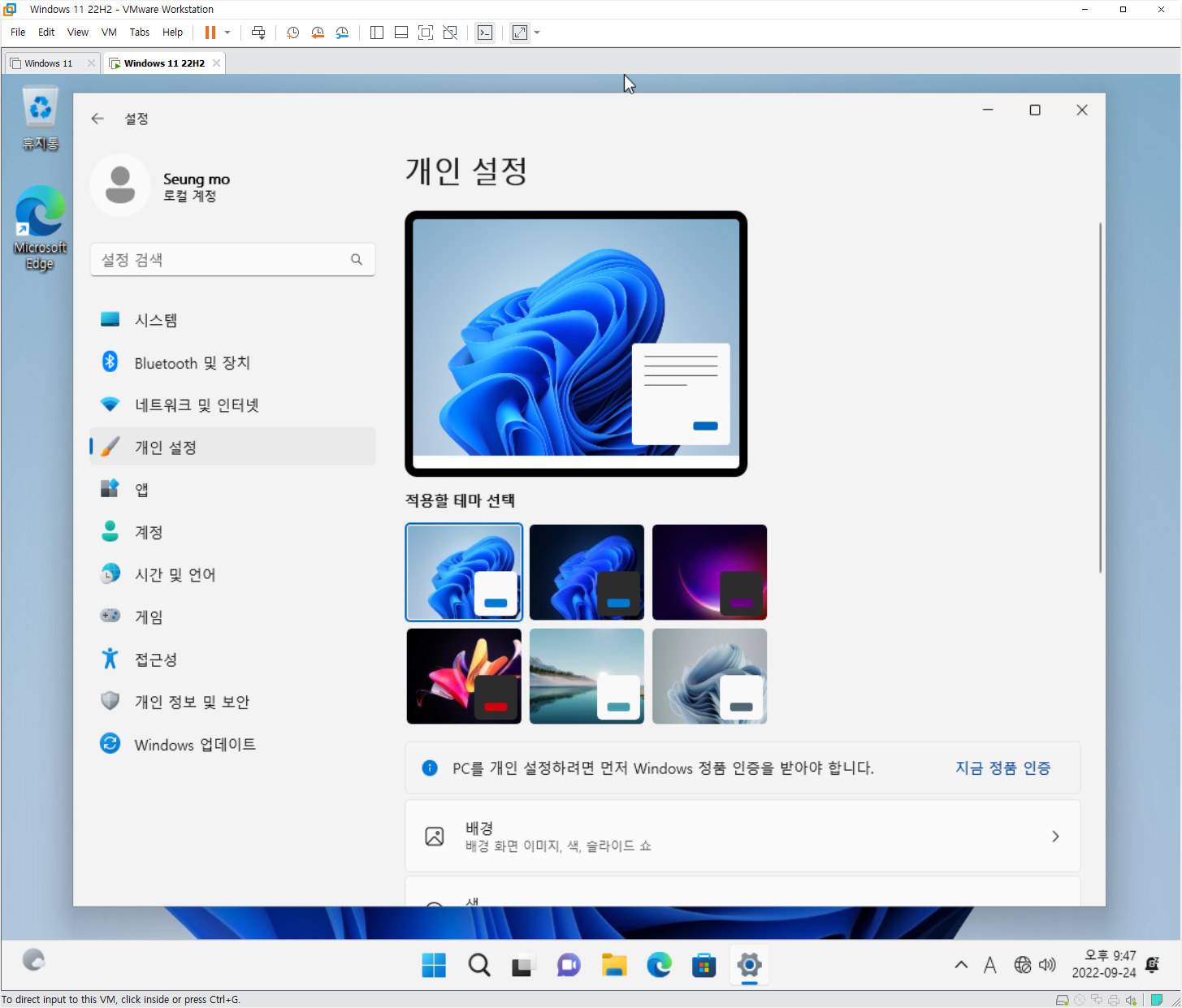Open the File menu

click(x=18, y=32)
